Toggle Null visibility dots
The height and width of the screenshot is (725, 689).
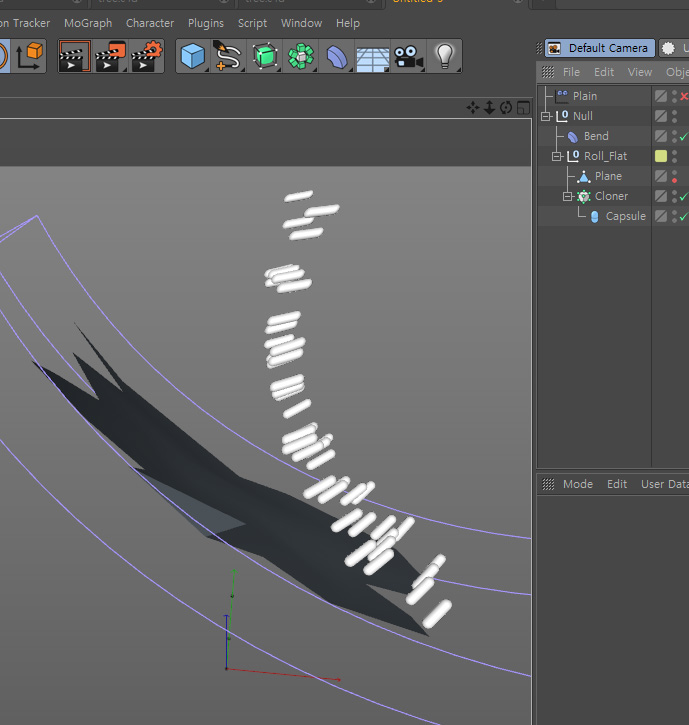tap(675, 116)
